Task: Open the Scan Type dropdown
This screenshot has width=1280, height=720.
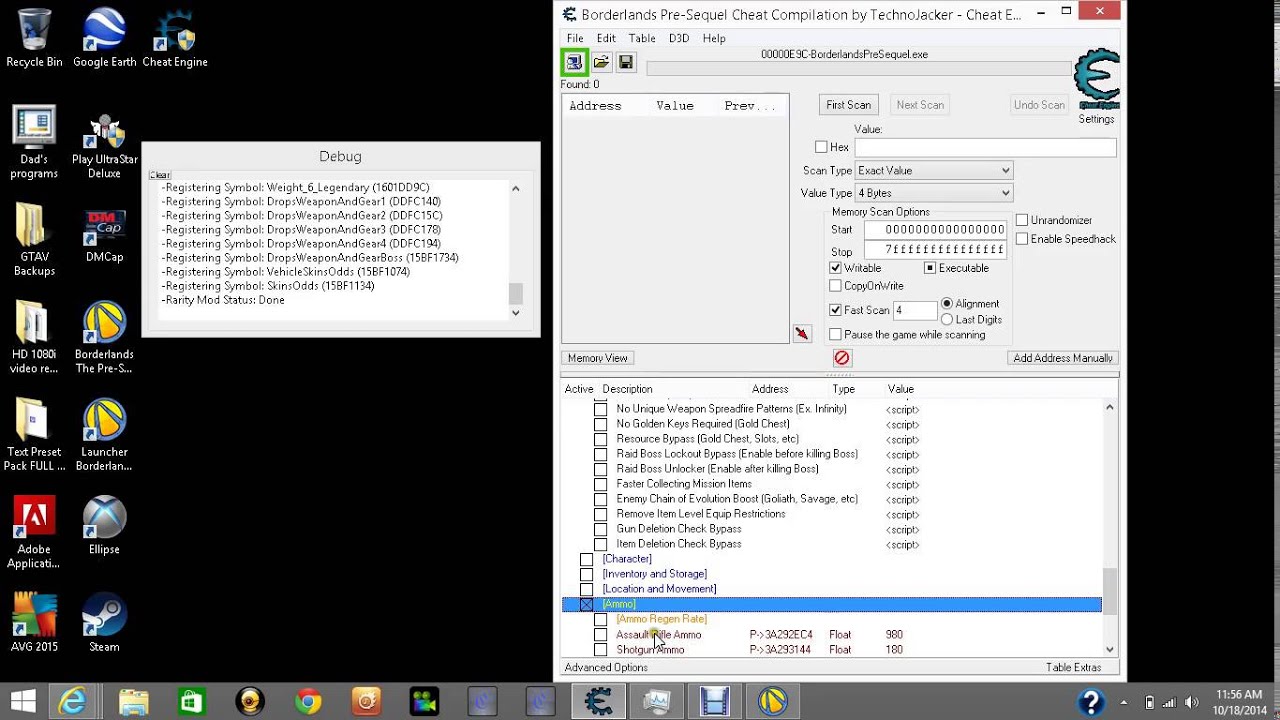Action: click(934, 170)
